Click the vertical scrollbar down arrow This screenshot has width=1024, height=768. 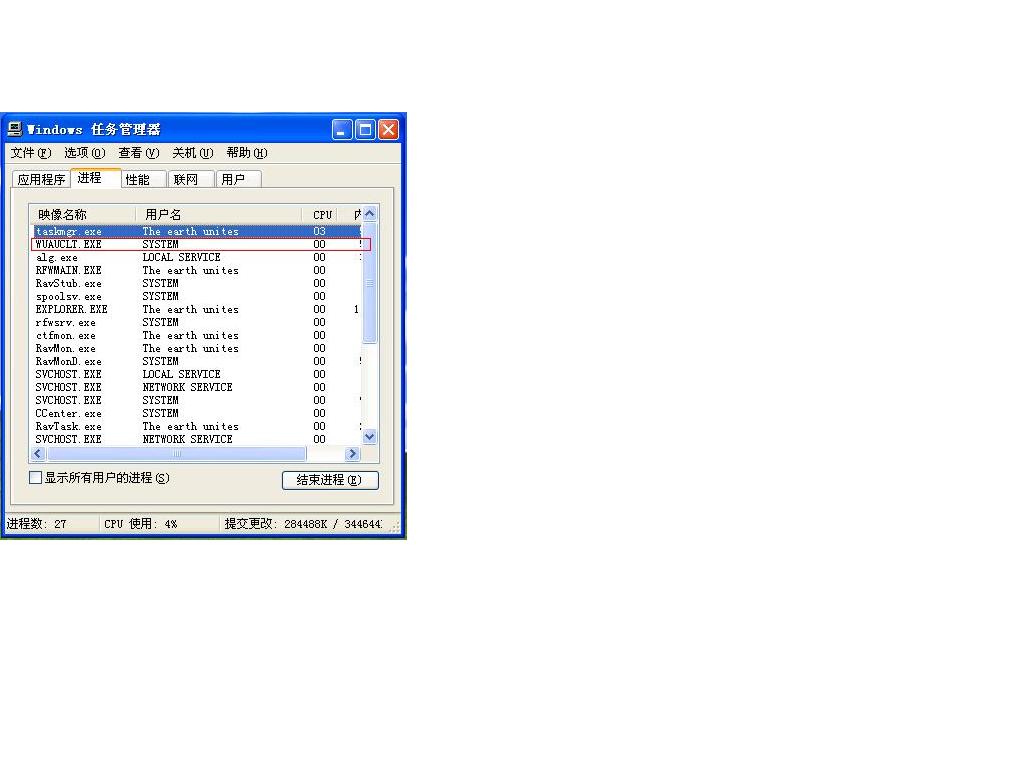[370, 437]
